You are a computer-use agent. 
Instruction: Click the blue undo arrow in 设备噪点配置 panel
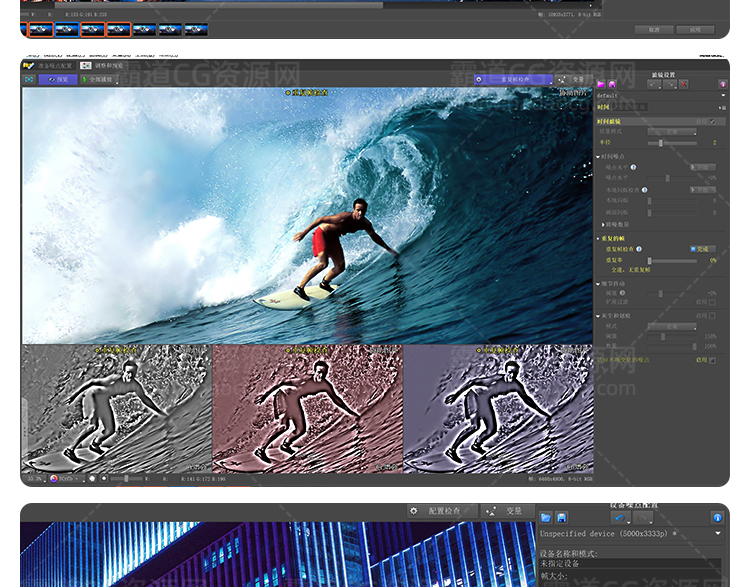(621, 518)
